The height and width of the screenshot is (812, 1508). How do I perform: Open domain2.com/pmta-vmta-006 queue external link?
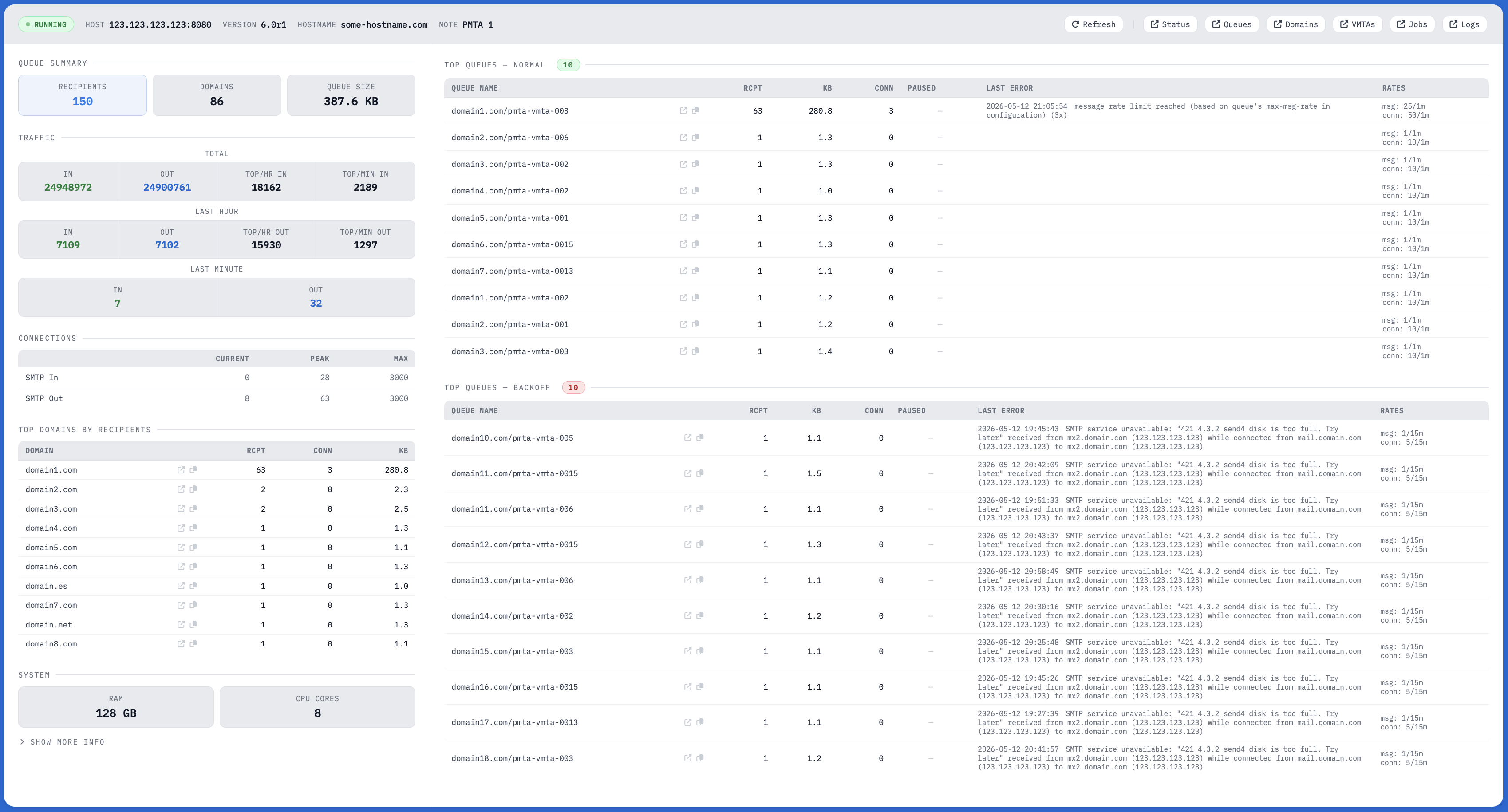point(683,138)
